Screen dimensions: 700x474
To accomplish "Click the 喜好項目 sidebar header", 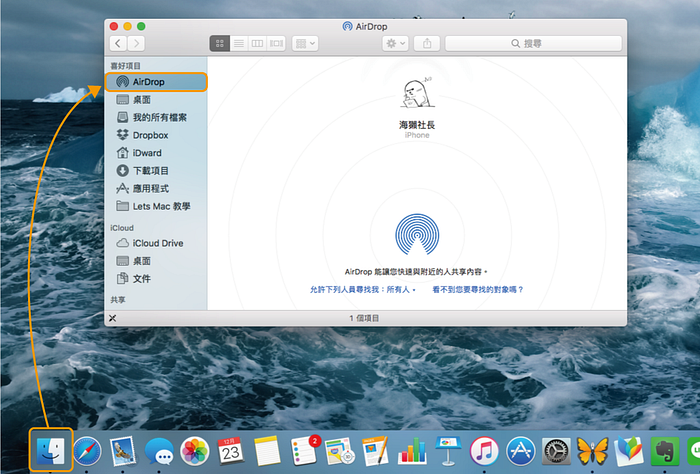I will pos(125,66).
